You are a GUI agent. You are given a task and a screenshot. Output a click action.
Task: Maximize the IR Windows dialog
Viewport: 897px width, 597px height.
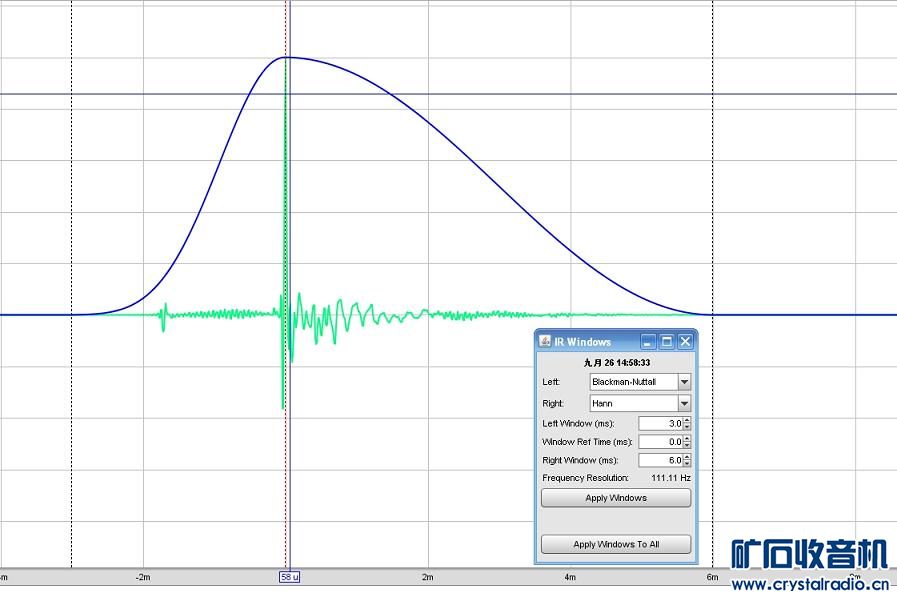point(666,341)
